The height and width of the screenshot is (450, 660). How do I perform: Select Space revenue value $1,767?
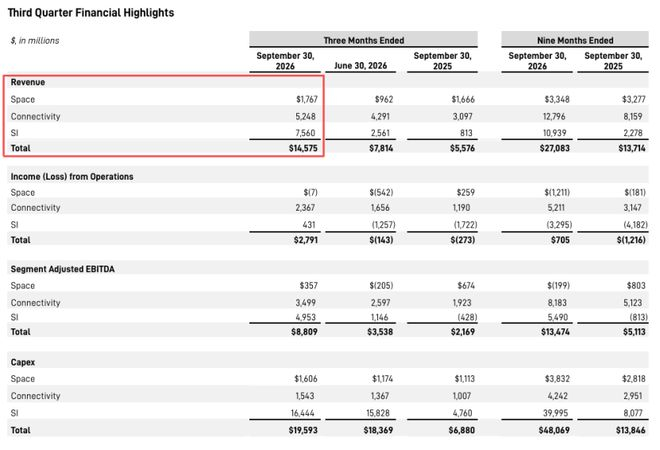[x=307, y=99]
